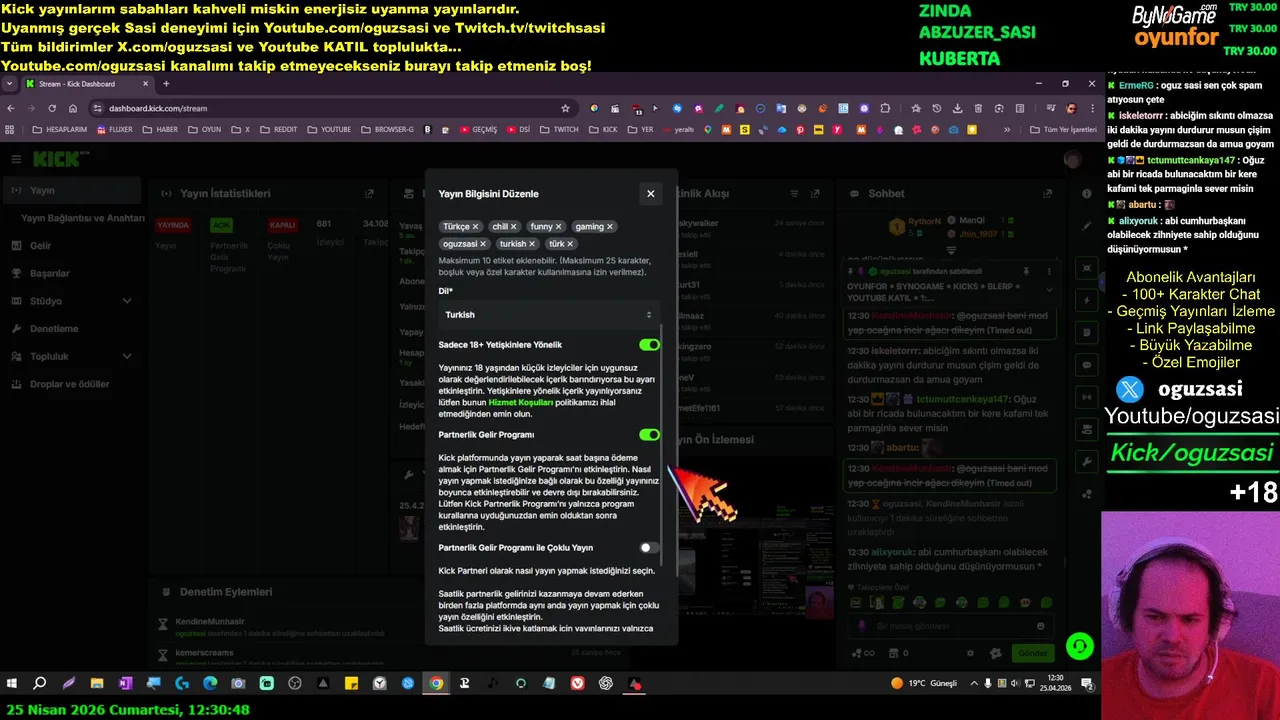Open Droplar ve ödüller in sidebar
Viewport: 1280px width, 720px height.
tap(72, 384)
